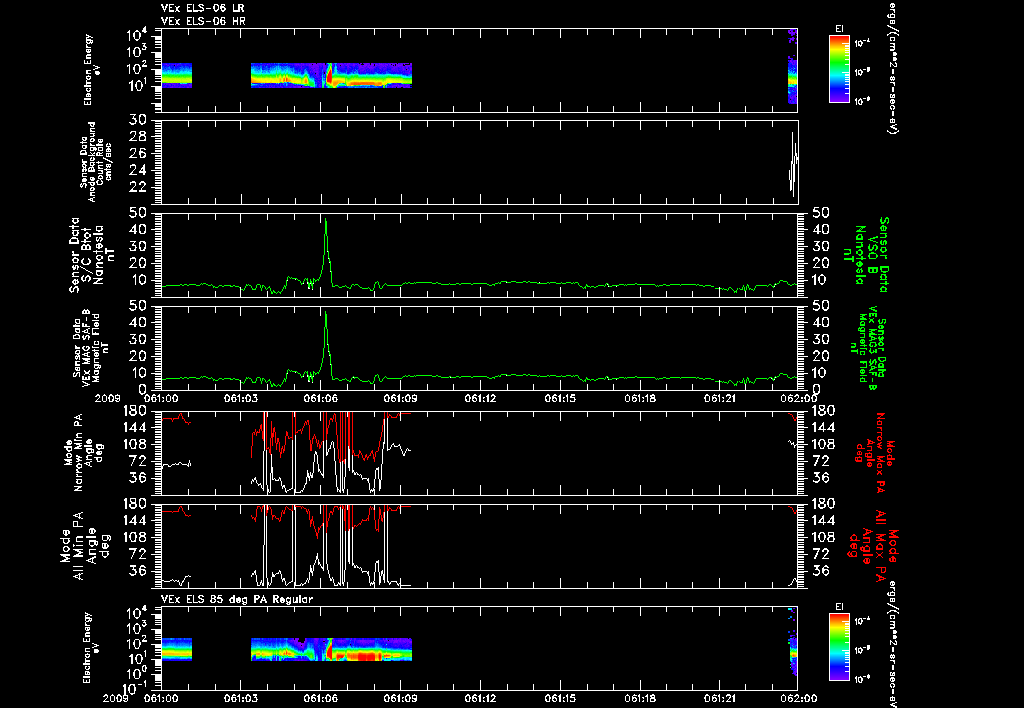
Task: Click the count rate spike in the Anode Background panel
Action: tap(793, 163)
